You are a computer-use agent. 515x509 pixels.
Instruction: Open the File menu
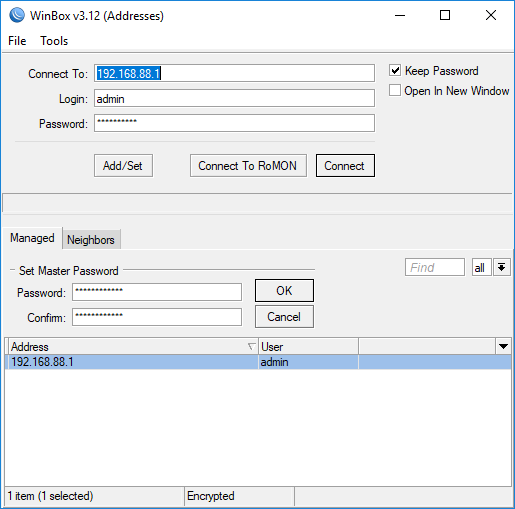17,41
